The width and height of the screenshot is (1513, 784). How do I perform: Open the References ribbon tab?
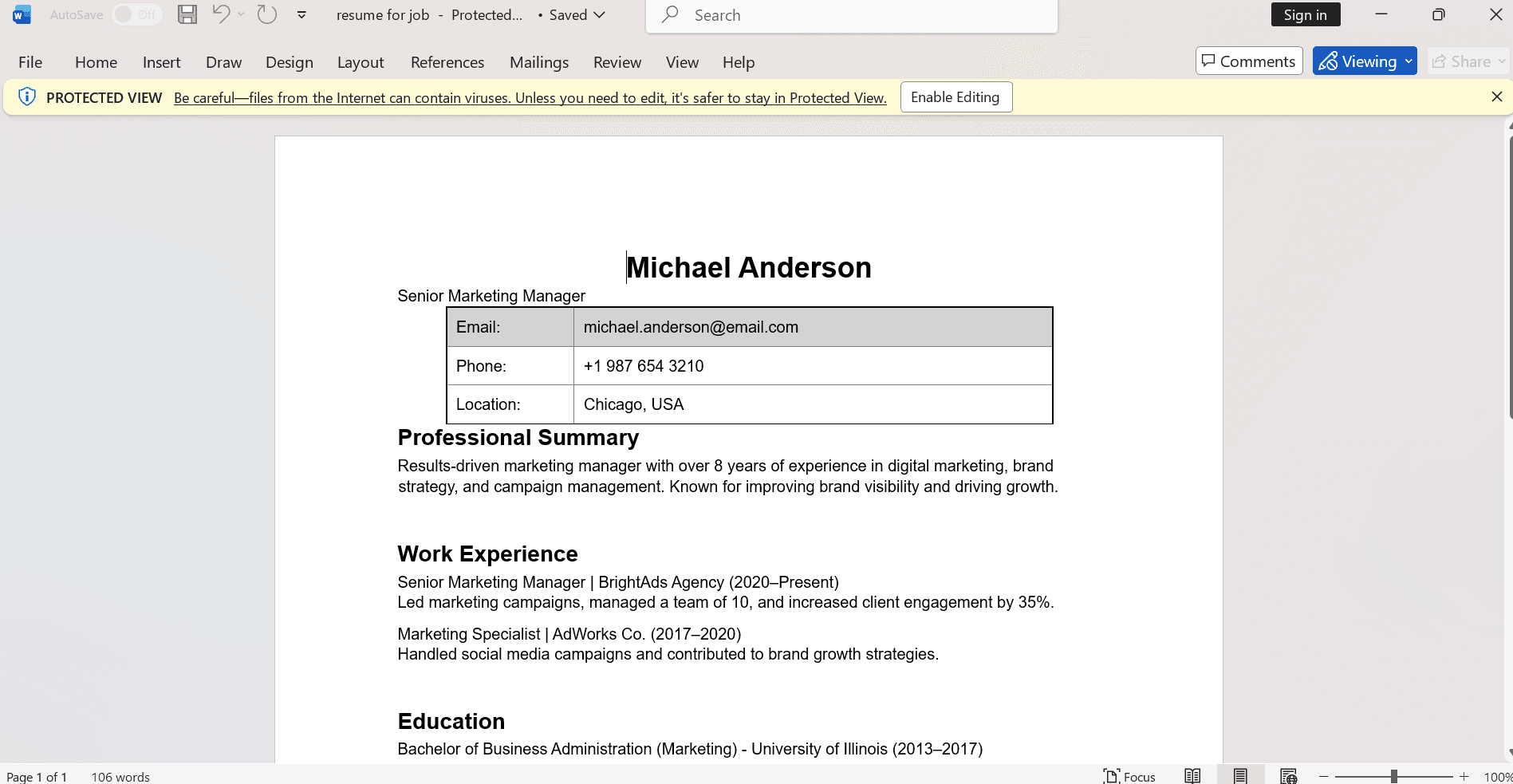pyautogui.click(x=447, y=62)
